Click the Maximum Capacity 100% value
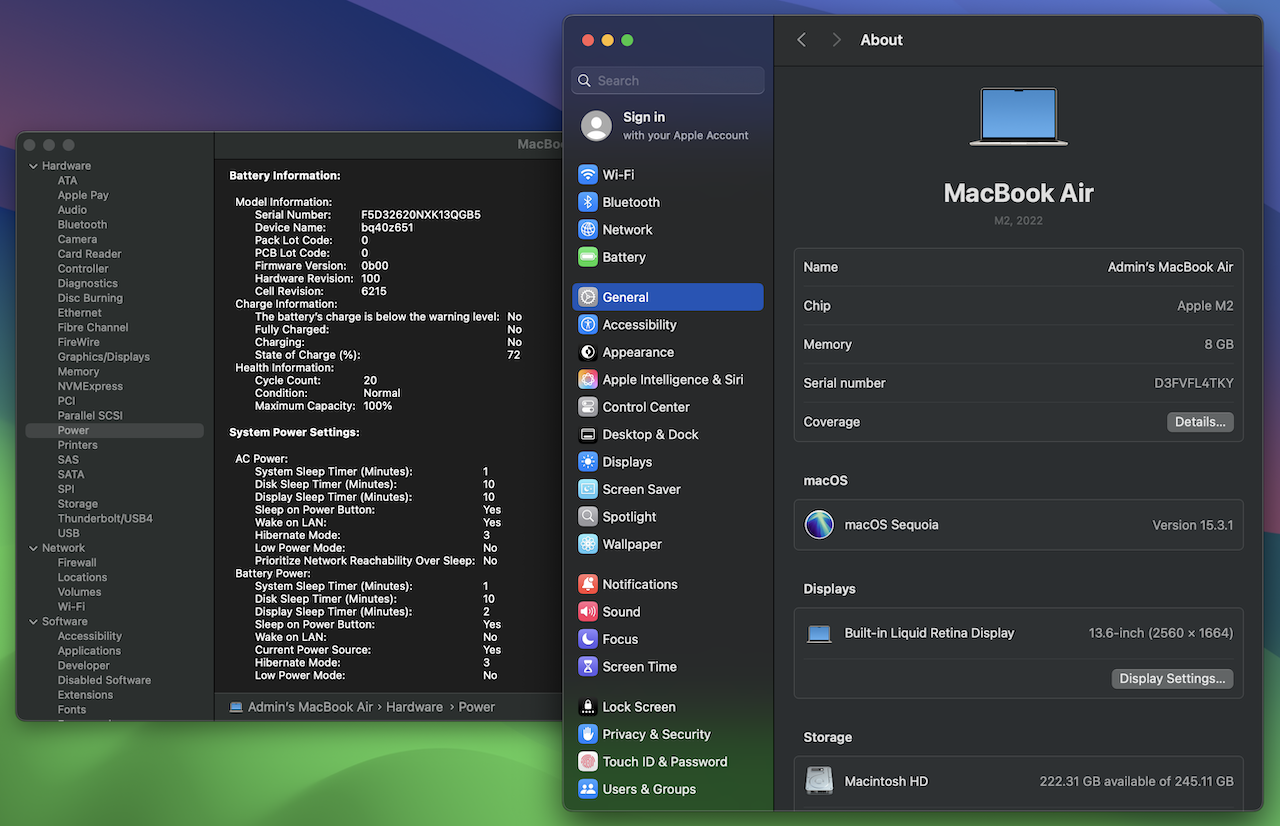The image size is (1280, 826). [378, 406]
